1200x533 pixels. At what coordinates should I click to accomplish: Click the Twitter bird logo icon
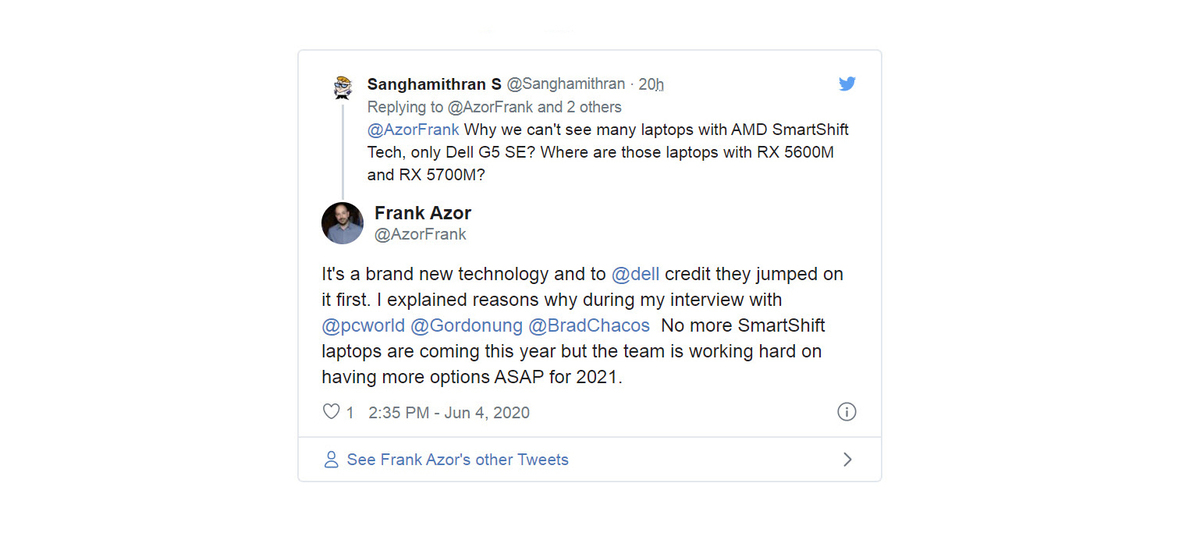tap(847, 84)
